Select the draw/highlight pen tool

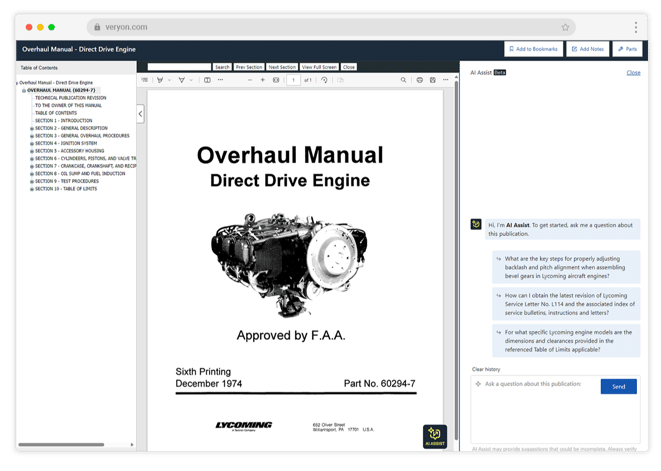(x=160, y=80)
